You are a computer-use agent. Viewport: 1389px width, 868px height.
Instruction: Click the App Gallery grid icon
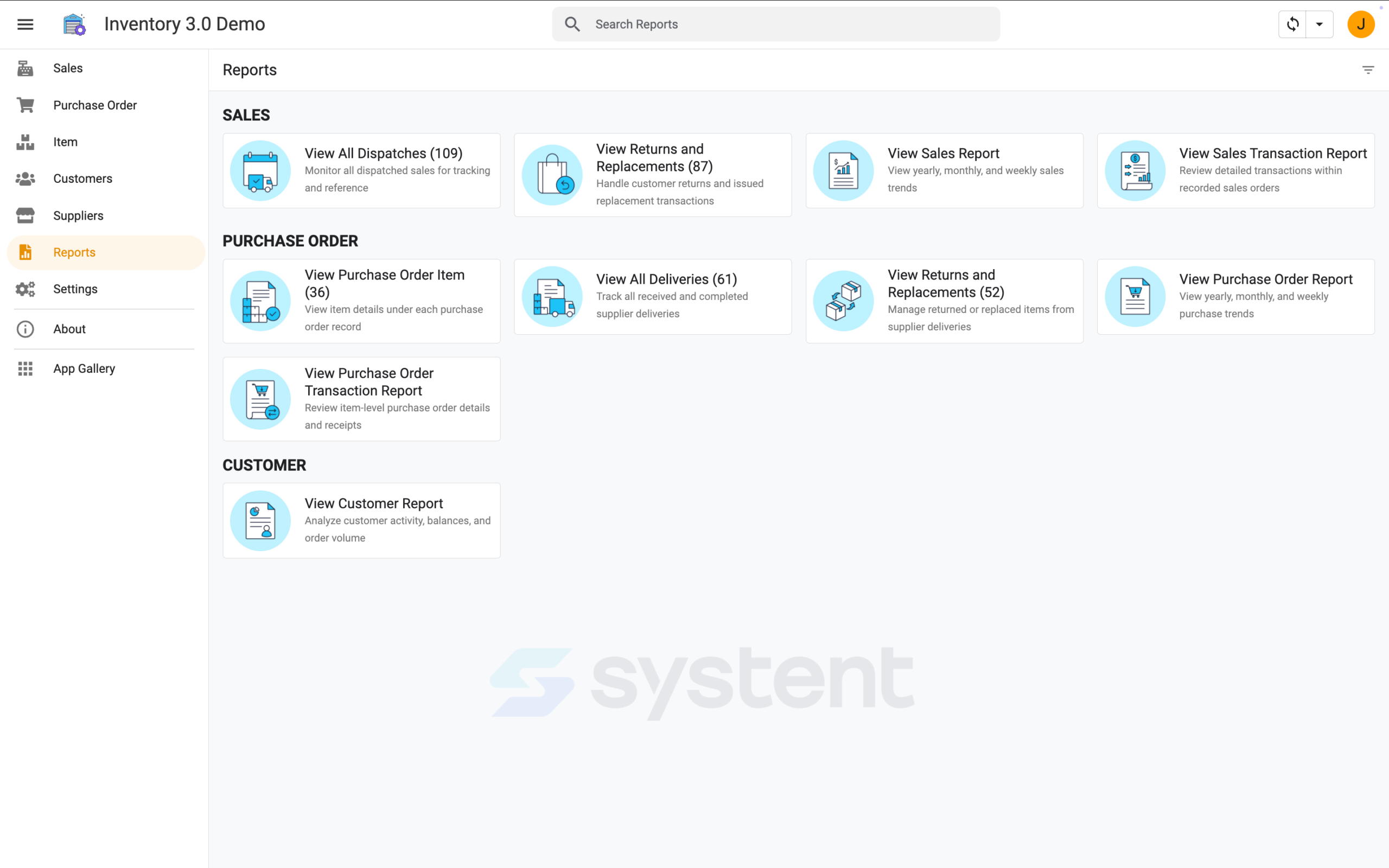point(26,368)
